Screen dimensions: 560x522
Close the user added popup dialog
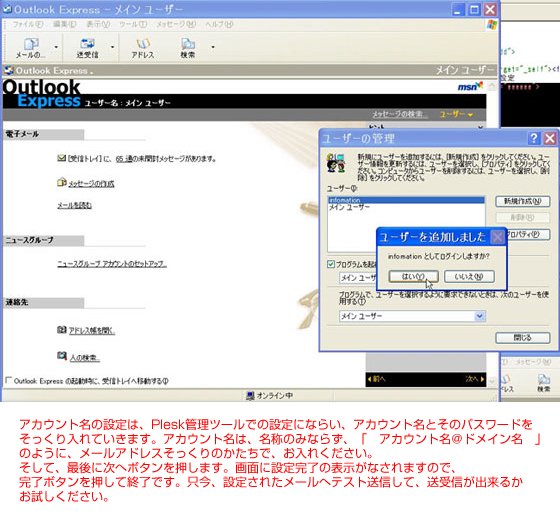click(497, 237)
